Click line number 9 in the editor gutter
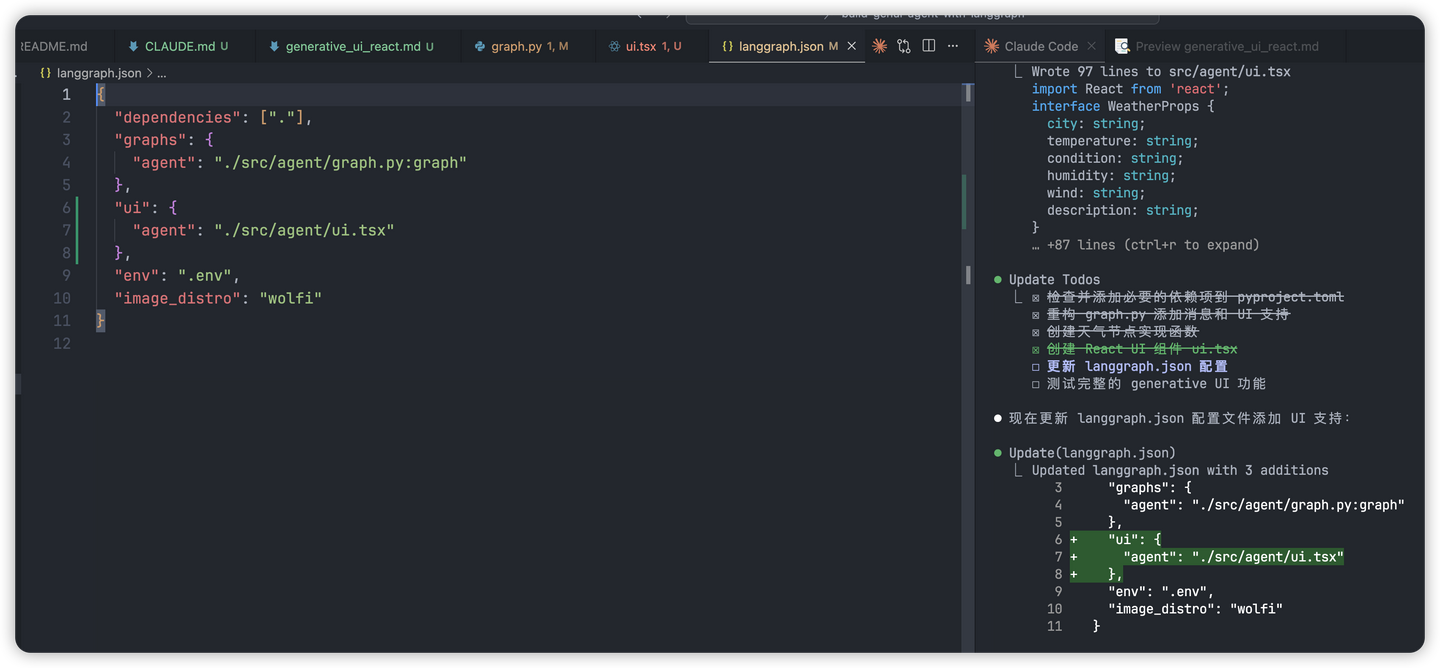 tap(66, 276)
